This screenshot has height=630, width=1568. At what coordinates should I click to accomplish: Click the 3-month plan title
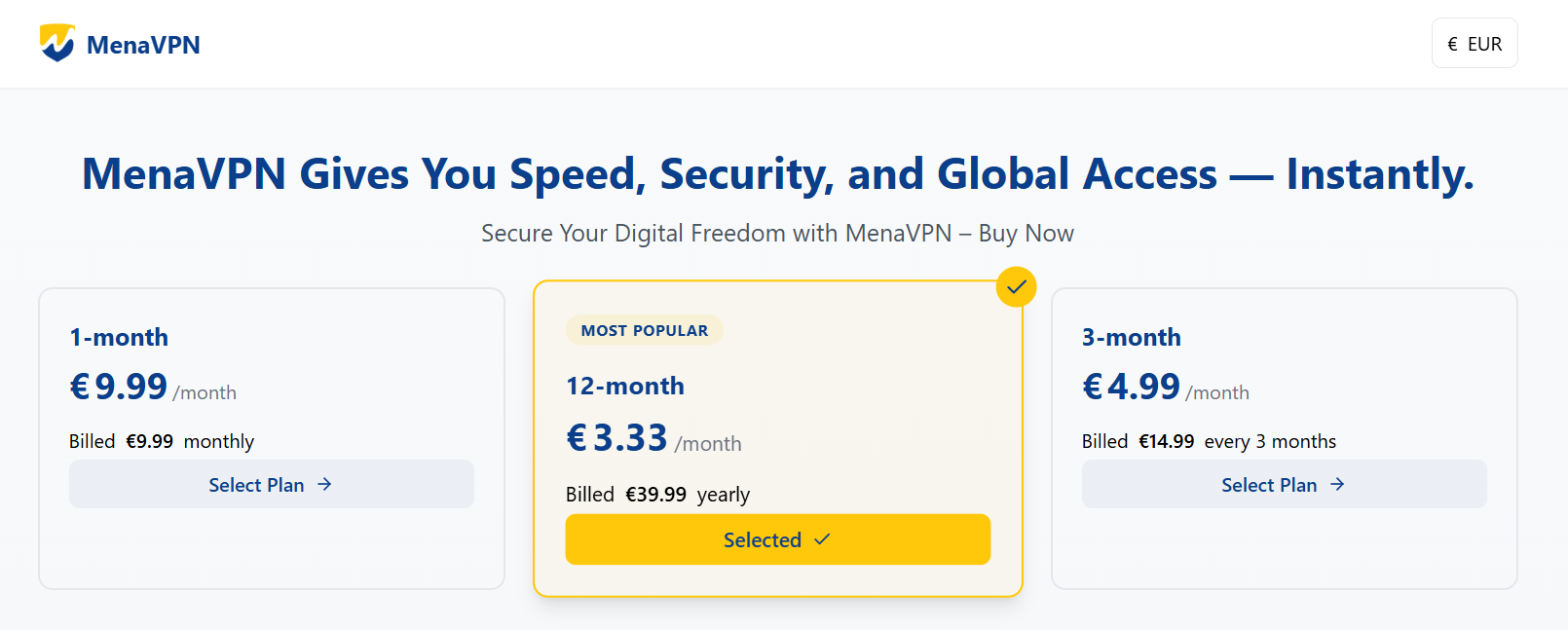[1131, 337]
